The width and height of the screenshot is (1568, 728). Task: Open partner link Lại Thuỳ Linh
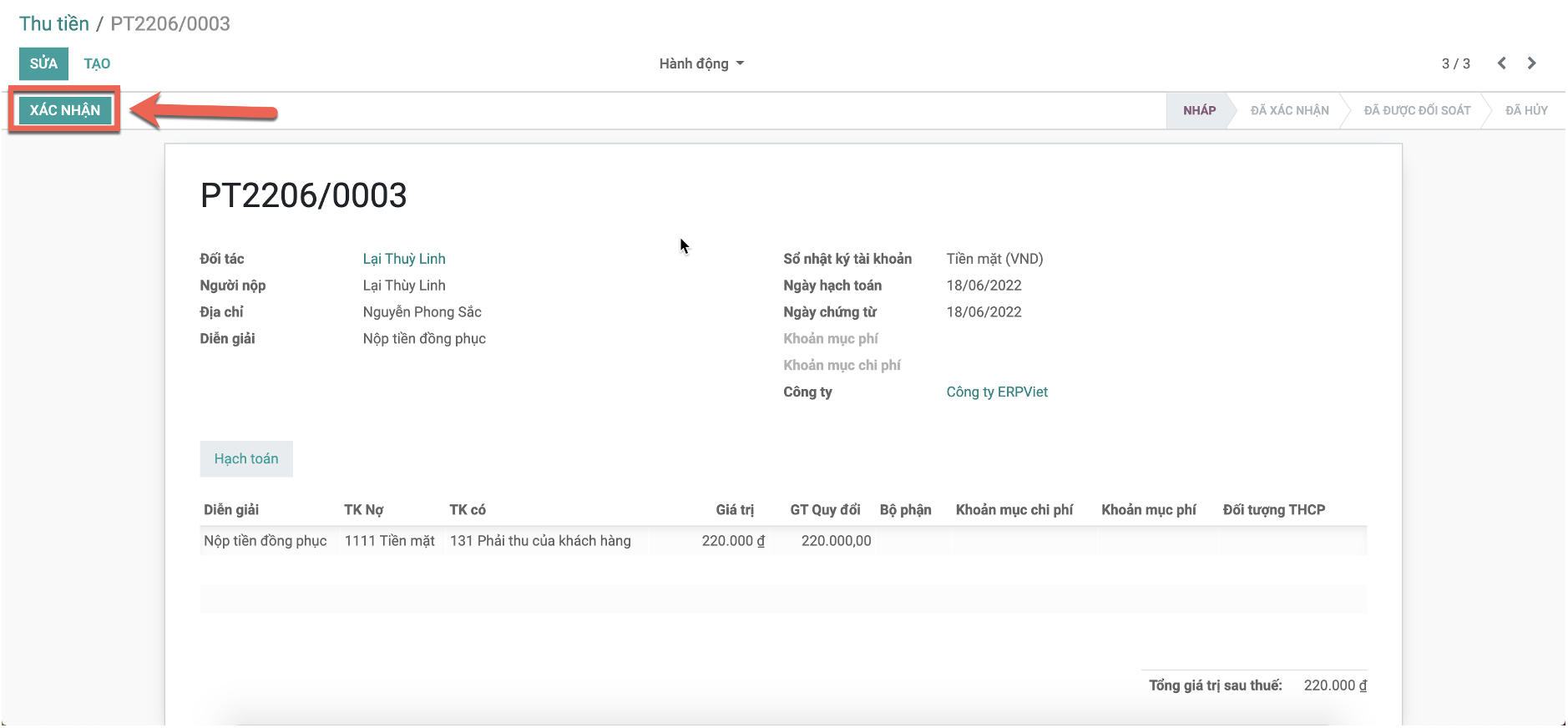tap(404, 259)
